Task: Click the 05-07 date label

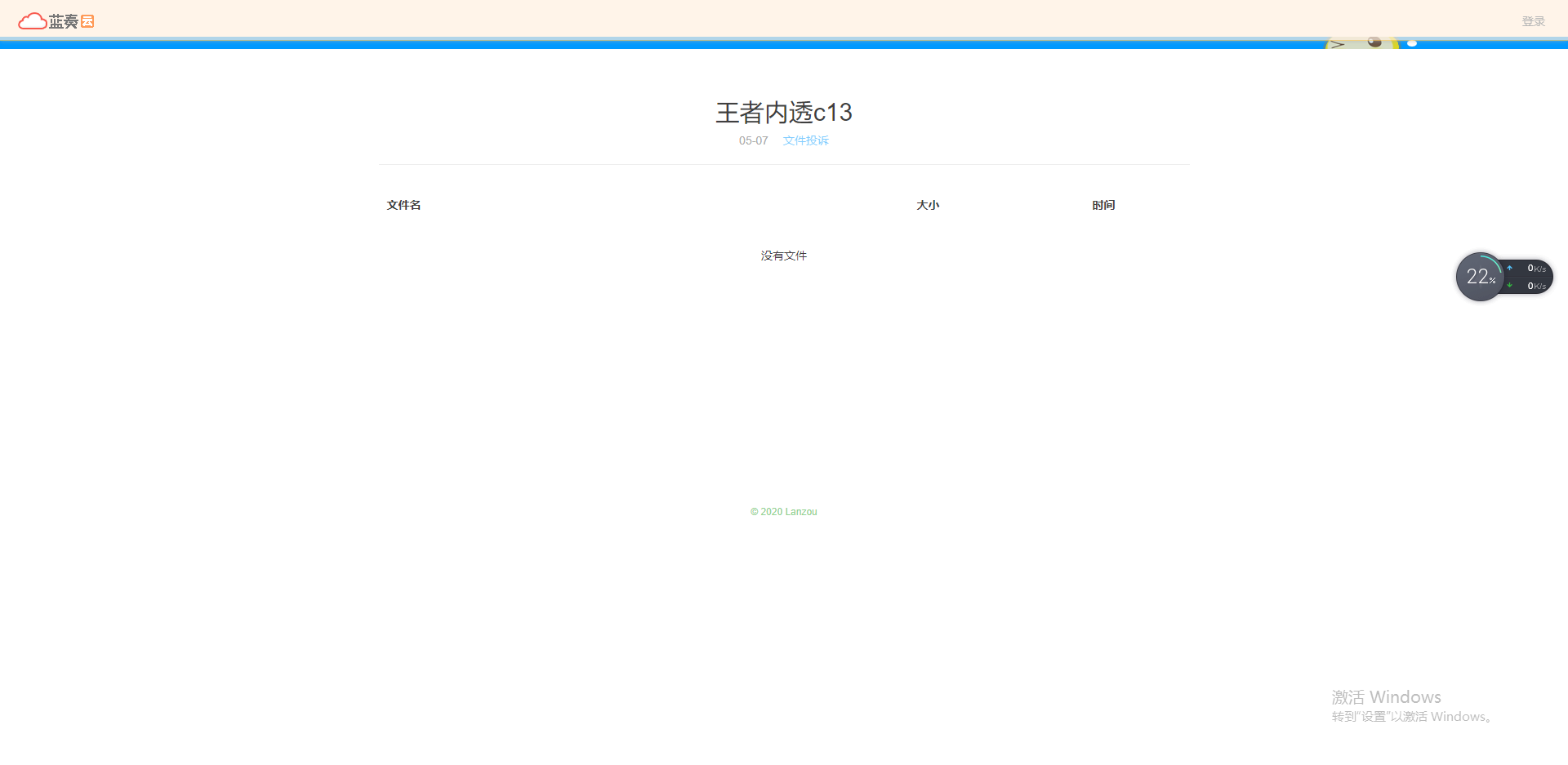Action: [753, 140]
